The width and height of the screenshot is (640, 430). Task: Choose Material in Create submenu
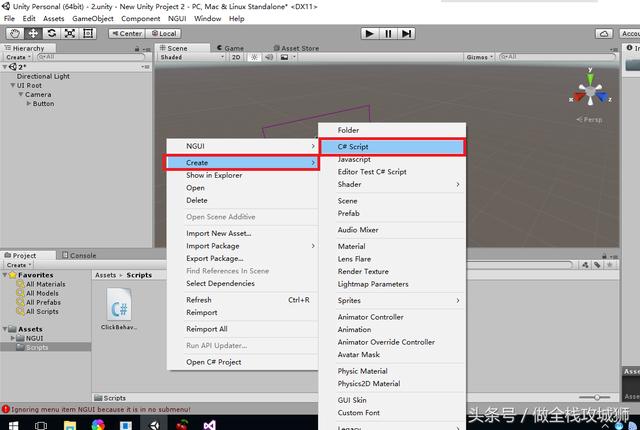pyautogui.click(x=392, y=246)
